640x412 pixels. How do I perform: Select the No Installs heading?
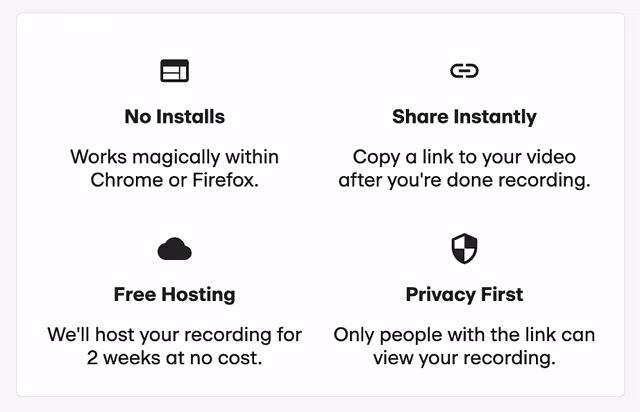coord(174,117)
